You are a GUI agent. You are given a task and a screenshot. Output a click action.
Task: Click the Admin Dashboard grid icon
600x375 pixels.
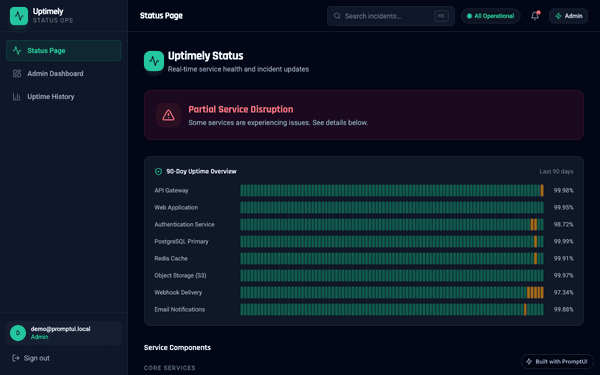pyautogui.click(x=17, y=73)
